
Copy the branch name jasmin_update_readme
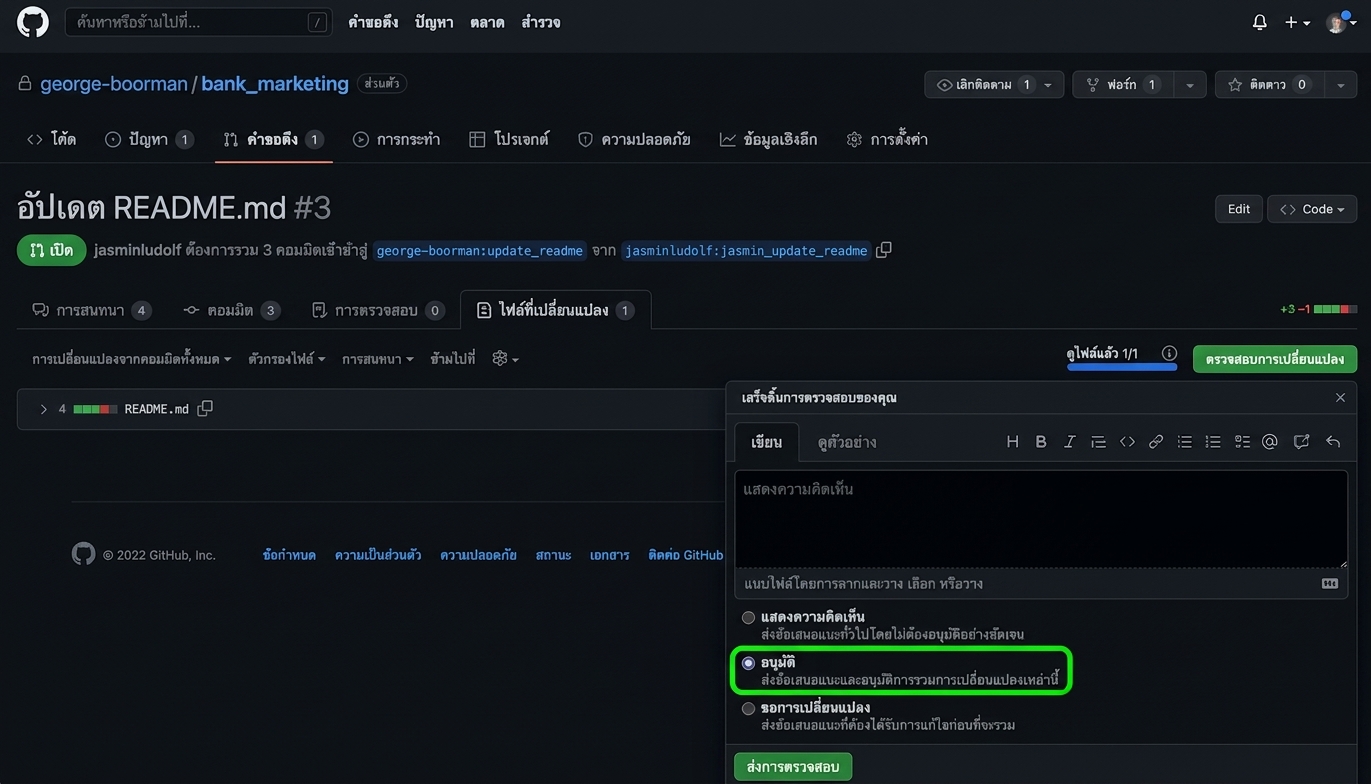pos(884,250)
